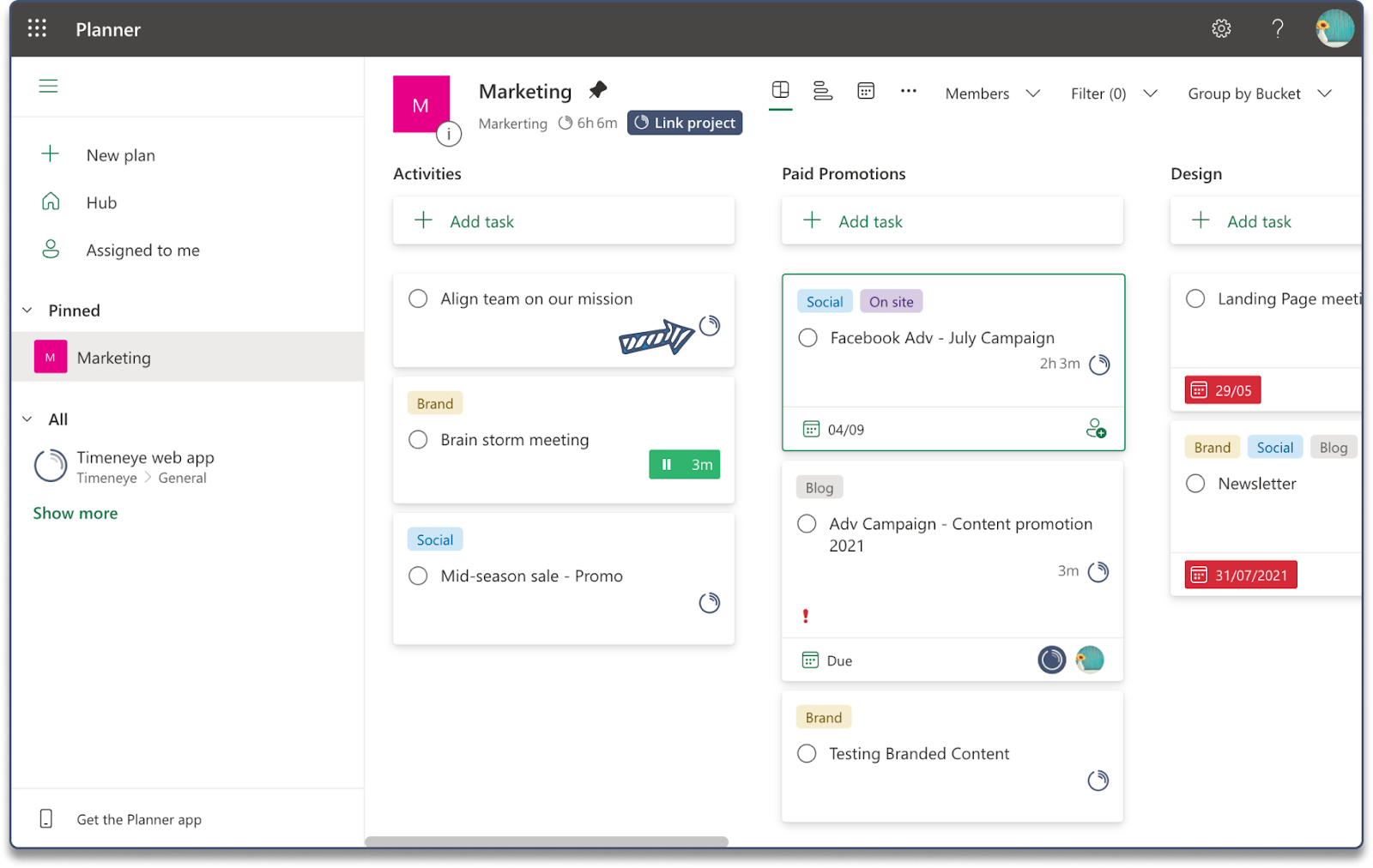The width and height of the screenshot is (1373, 868).
Task: Assign a member to Facebook Adv task
Action: [1096, 429]
